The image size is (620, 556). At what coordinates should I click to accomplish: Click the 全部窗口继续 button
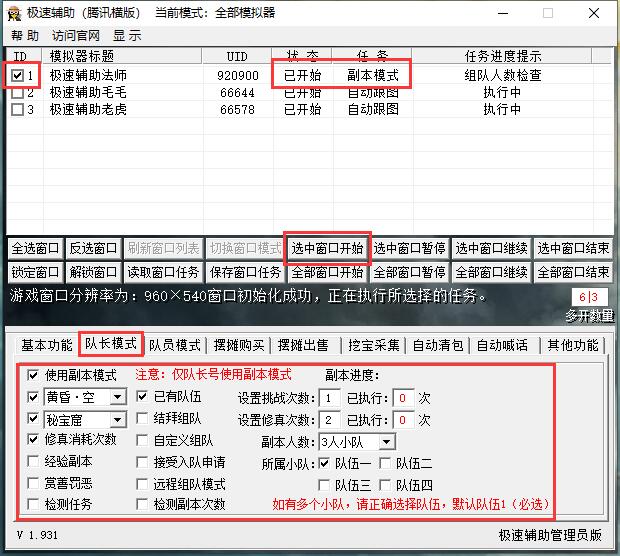coord(491,272)
